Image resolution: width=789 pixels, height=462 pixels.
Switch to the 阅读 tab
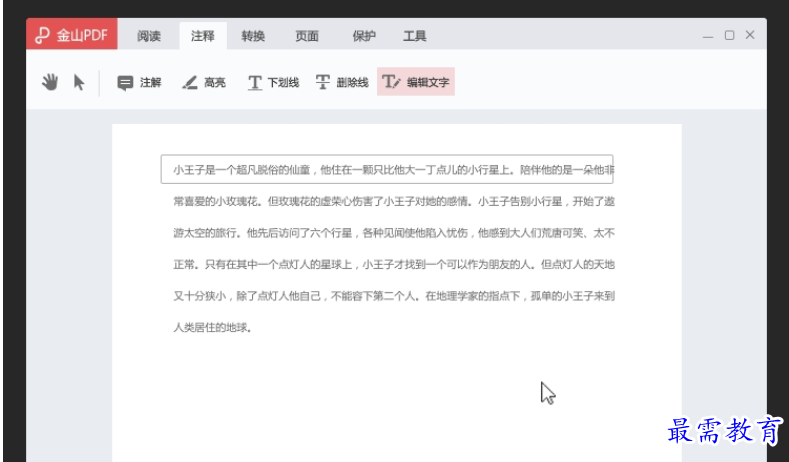[x=149, y=36]
